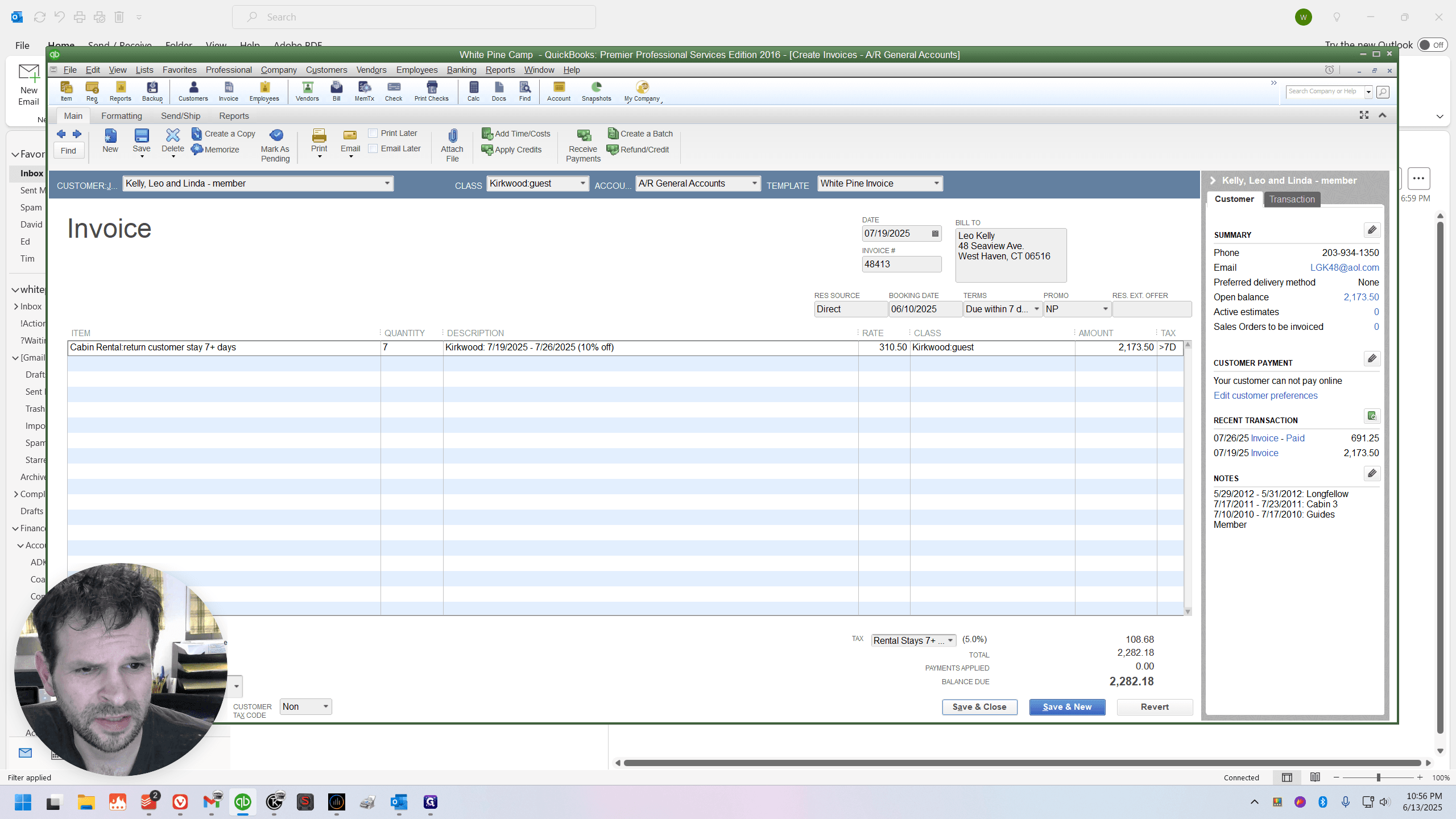Click the Save & Close button
Image resolution: width=1456 pixels, height=819 pixels.
tap(979, 706)
